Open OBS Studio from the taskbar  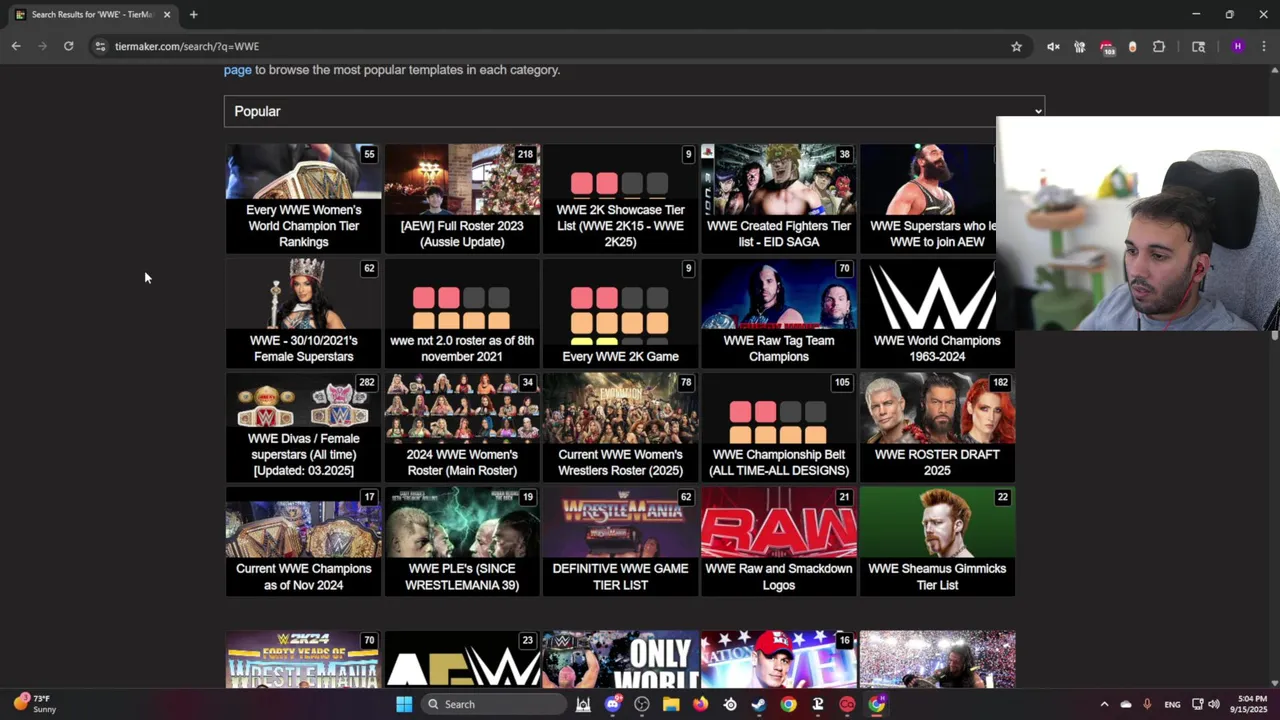click(x=642, y=704)
